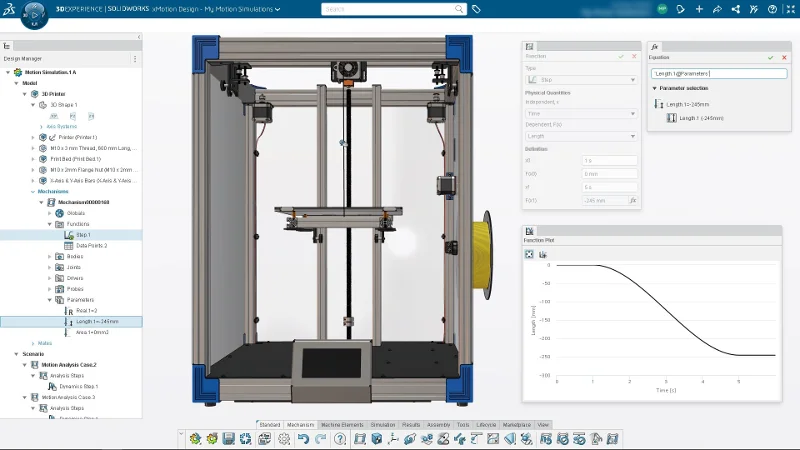Open the Machine Elements tab
Image resolution: width=800 pixels, height=450 pixels.
(342, 425)
